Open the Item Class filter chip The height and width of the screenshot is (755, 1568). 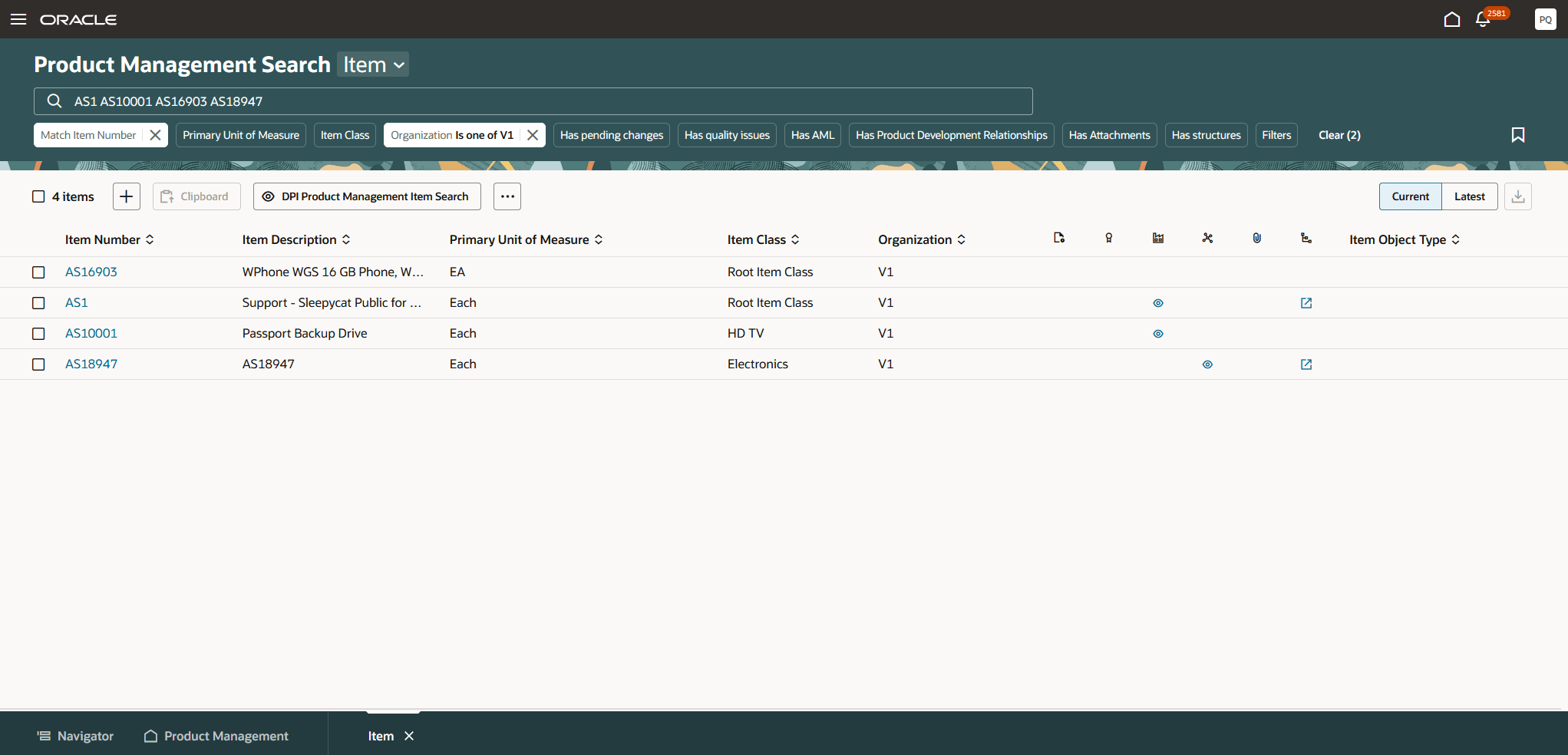[345, 135]
